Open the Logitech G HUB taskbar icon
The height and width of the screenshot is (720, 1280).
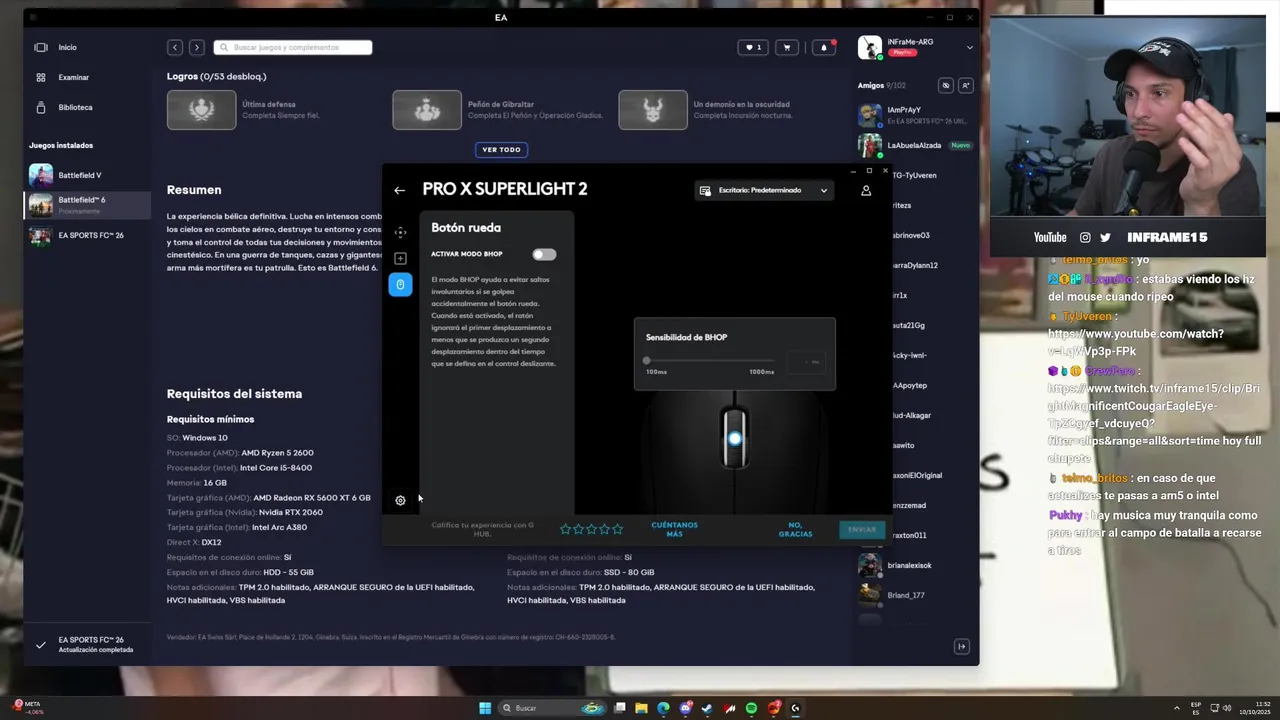point(795,708)
